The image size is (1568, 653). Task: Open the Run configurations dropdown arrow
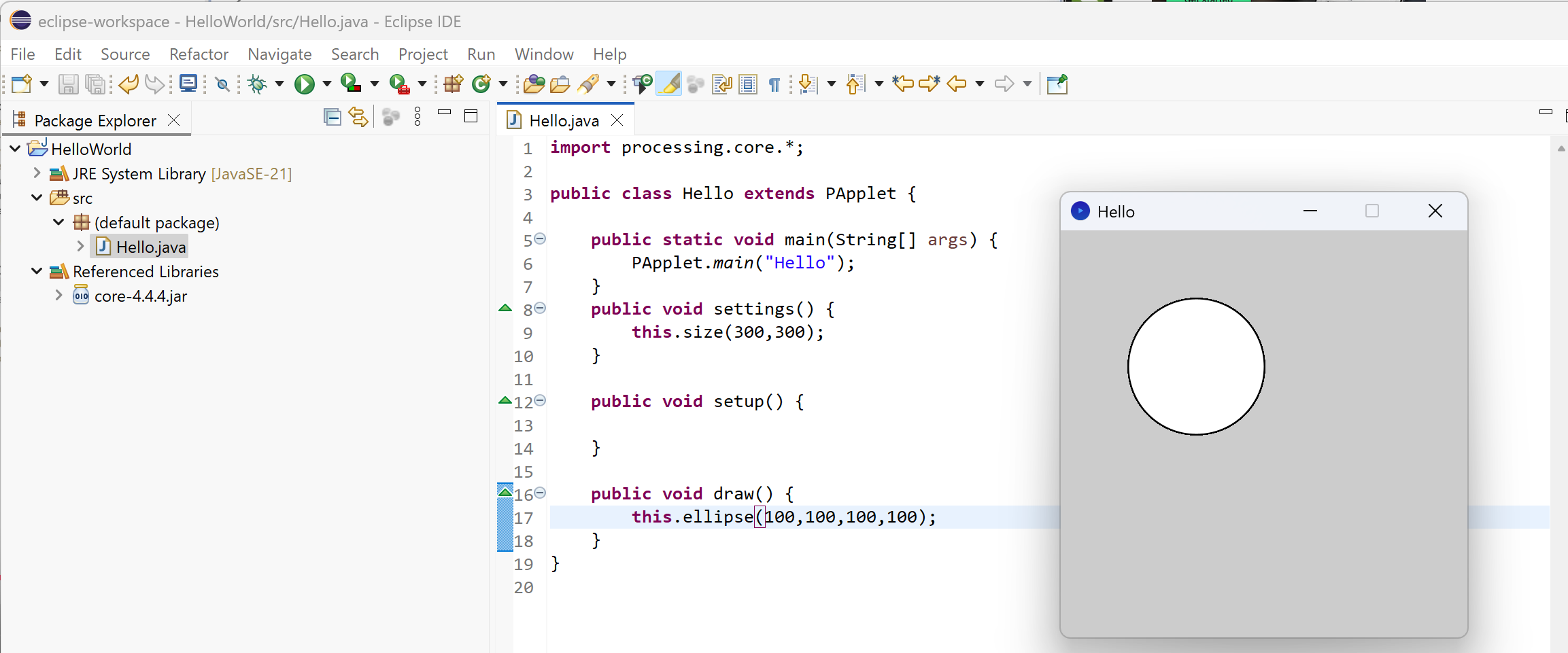click(326, 84)
